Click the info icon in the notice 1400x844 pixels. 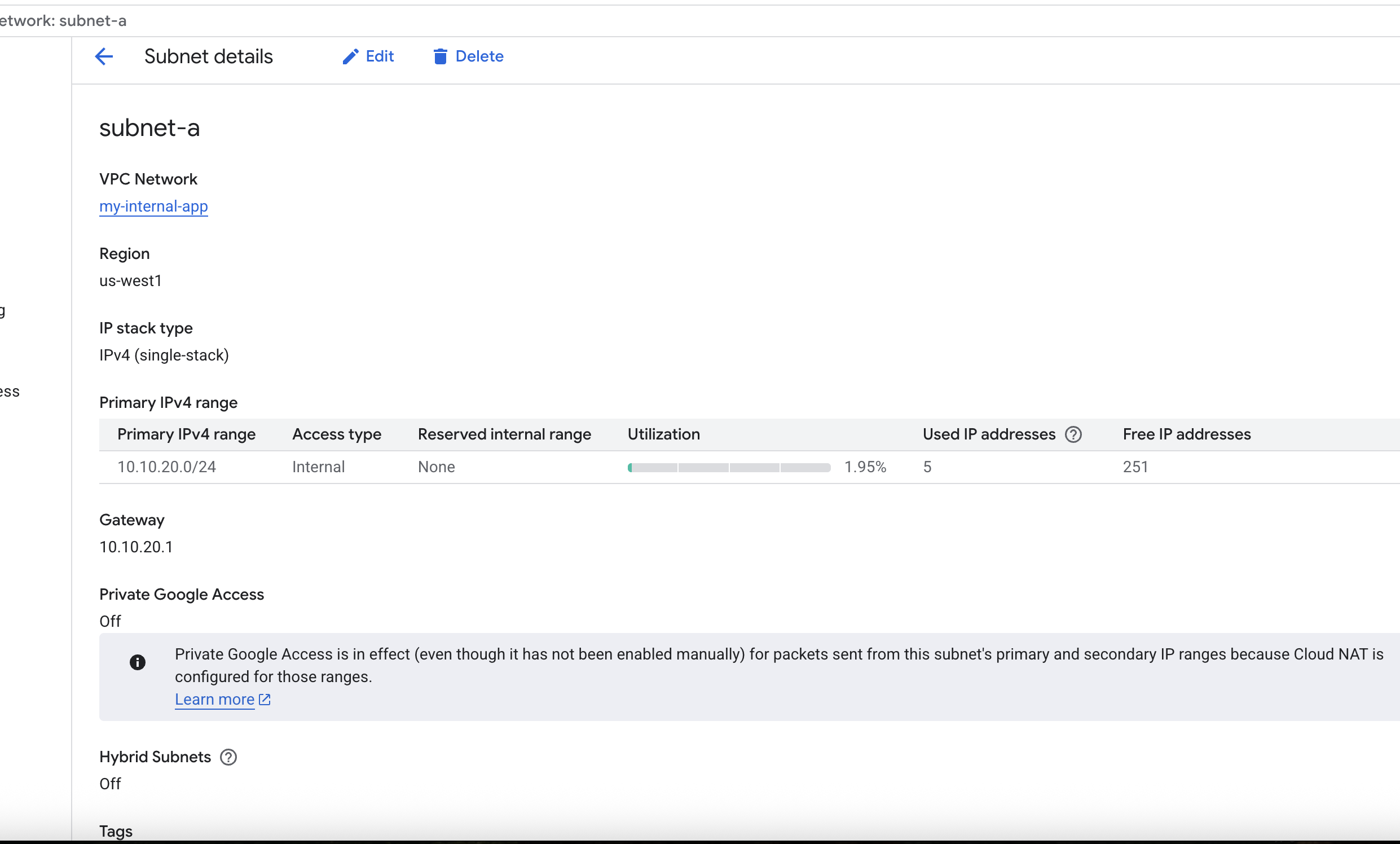138,662
